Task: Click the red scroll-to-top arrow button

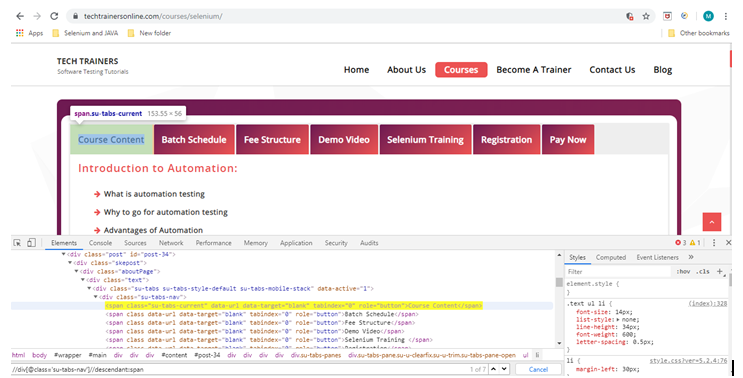Action: tap(712, 222)
